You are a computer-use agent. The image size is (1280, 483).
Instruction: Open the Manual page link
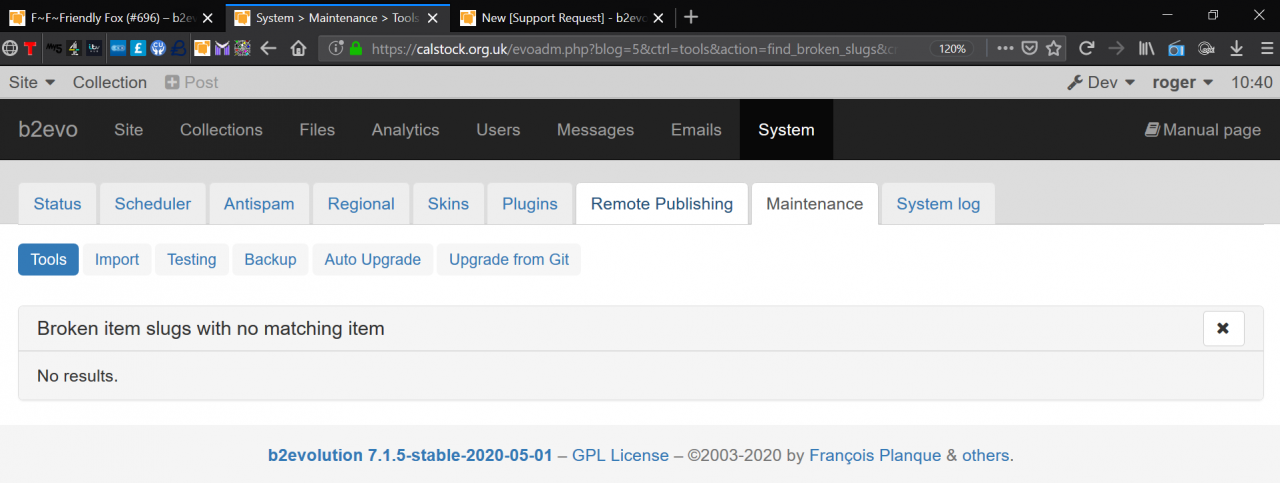coord(1203,129)
